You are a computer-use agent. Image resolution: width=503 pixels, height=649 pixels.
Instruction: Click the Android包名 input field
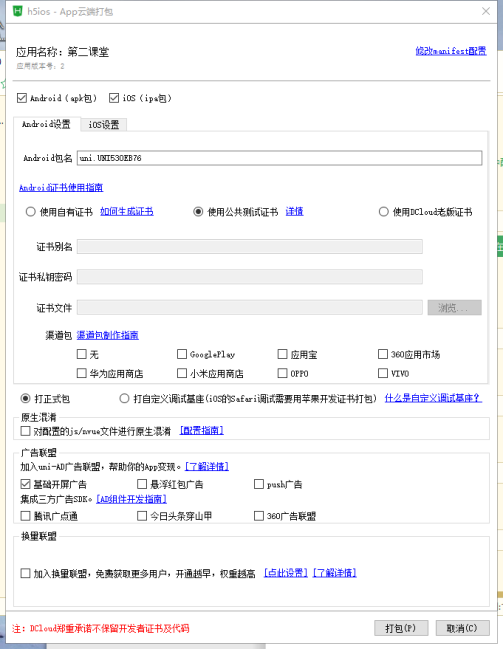pos(279,158)
